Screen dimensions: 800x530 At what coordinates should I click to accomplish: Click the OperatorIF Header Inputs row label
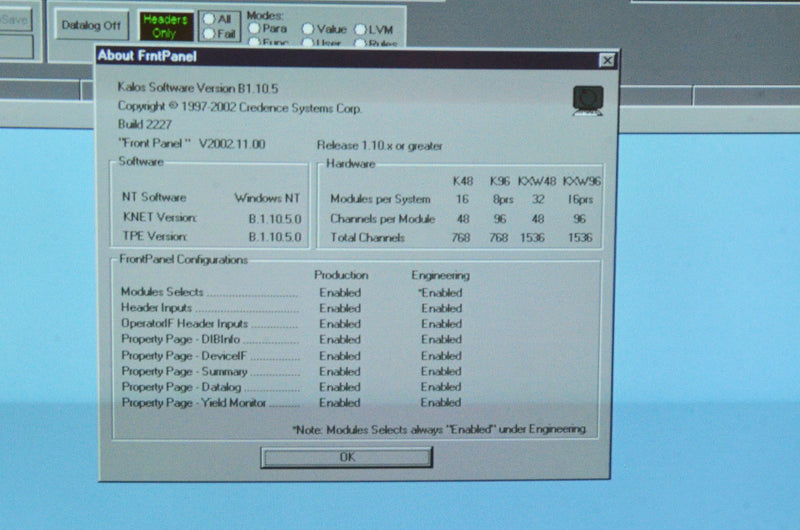pos(184,323)
